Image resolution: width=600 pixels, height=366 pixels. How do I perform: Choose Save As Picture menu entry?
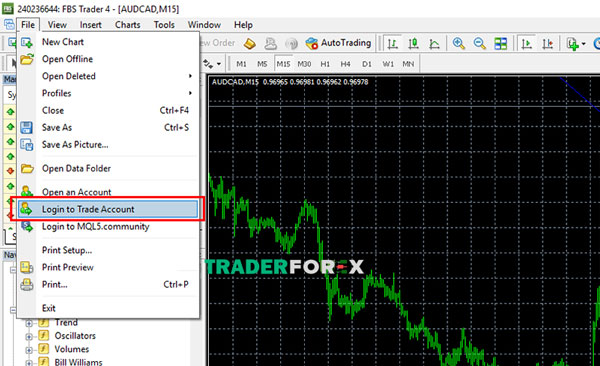pos(108,144)
